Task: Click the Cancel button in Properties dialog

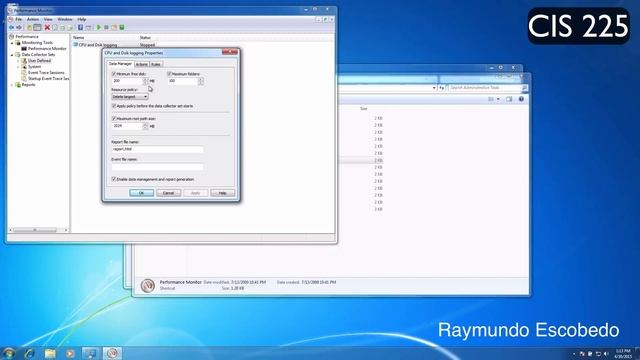Action: click(169, 193)
